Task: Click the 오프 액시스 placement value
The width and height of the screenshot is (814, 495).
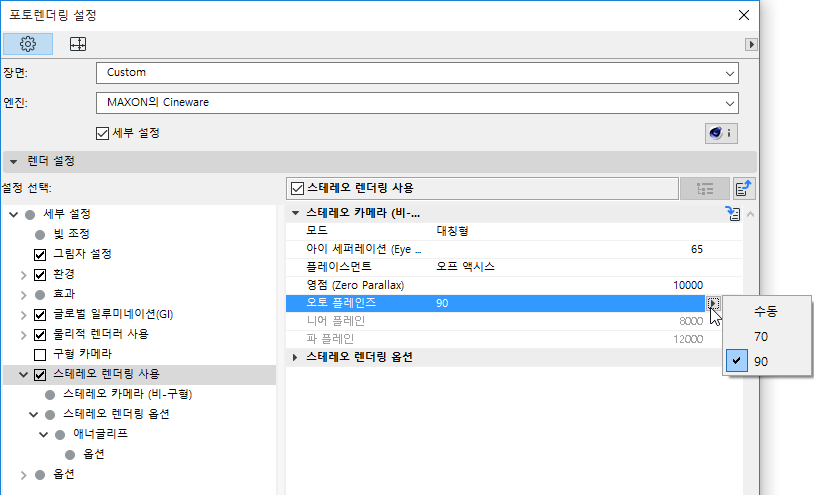Action: 465,267
